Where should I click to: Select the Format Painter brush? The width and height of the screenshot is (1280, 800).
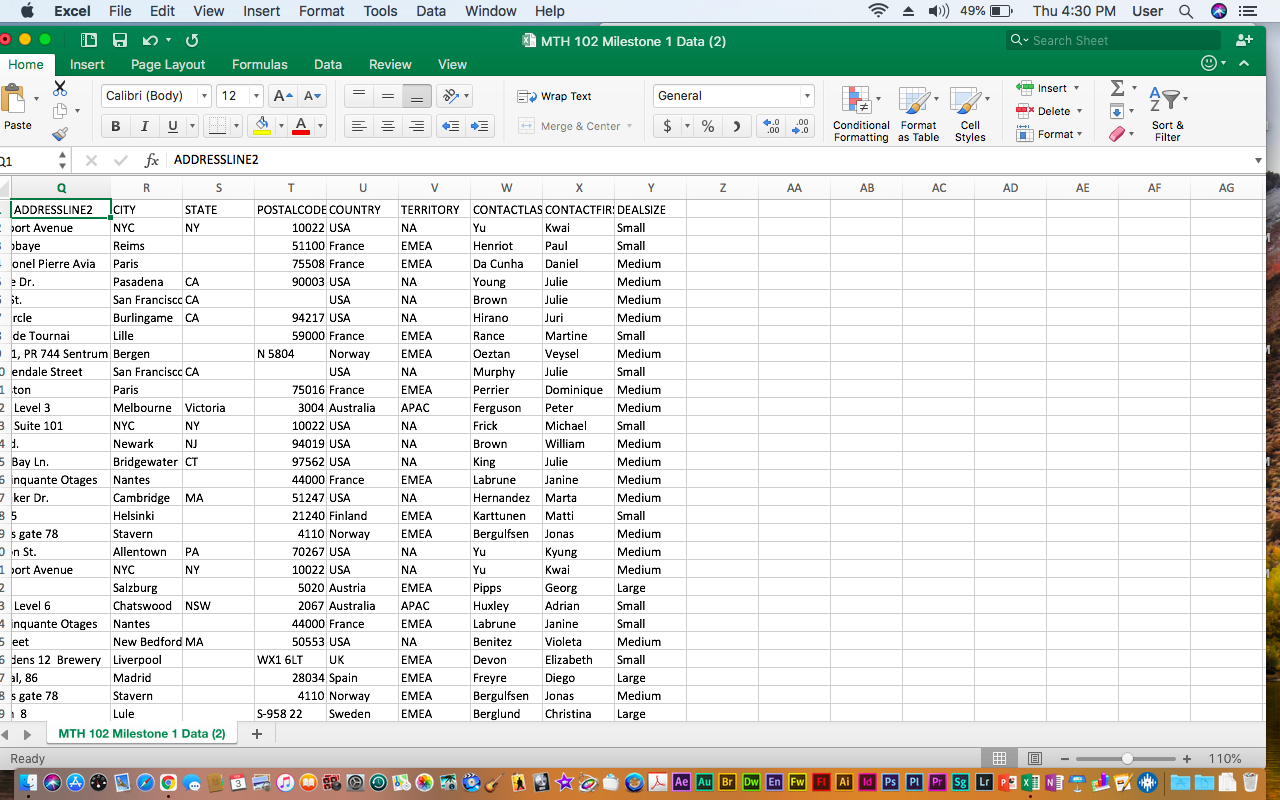pos(60,133)
